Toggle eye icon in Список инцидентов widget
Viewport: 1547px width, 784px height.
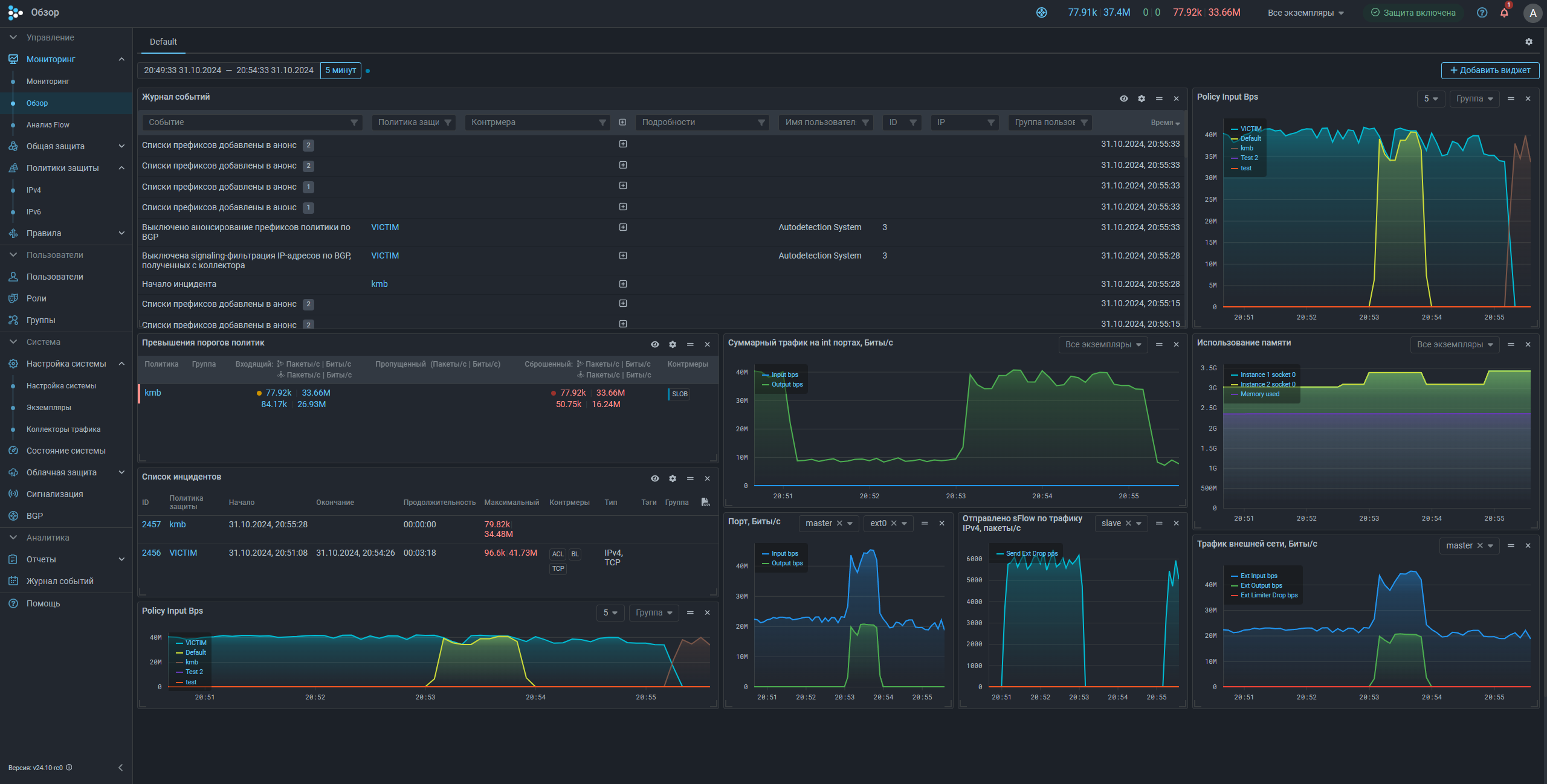click(x=654, y=478)
